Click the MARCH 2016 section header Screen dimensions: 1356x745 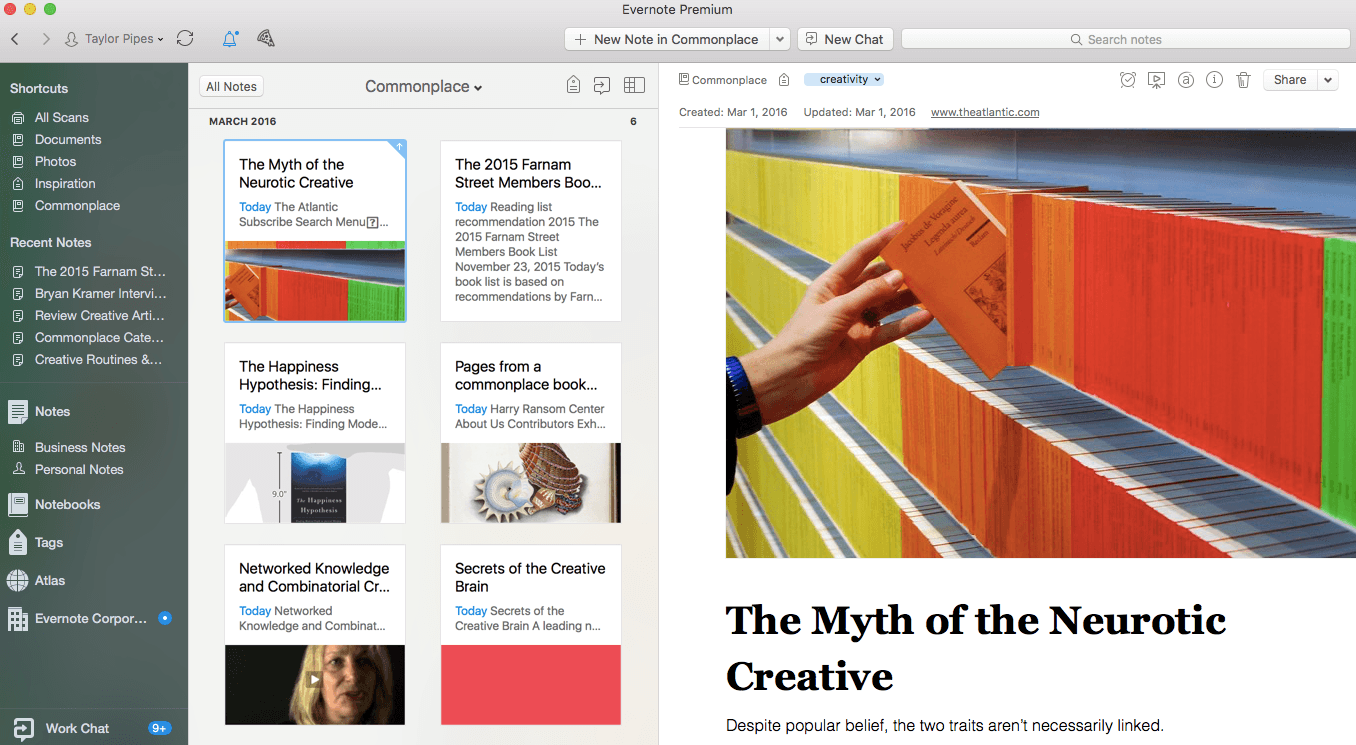(x=243, y=122)
